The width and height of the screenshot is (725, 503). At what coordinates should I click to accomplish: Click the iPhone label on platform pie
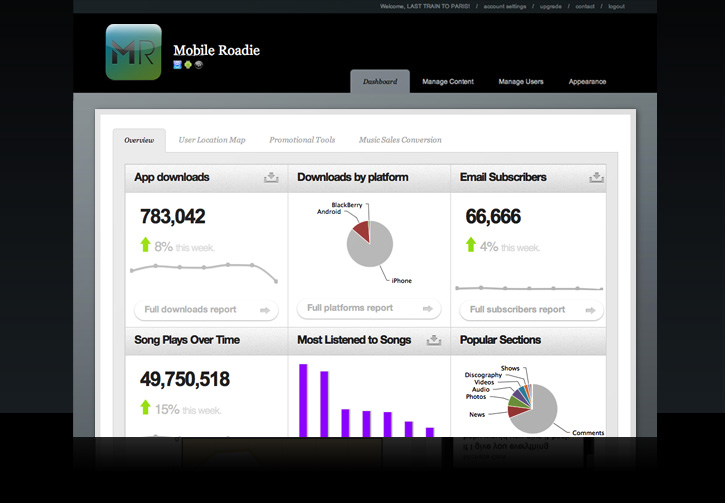tap(401, 281)
